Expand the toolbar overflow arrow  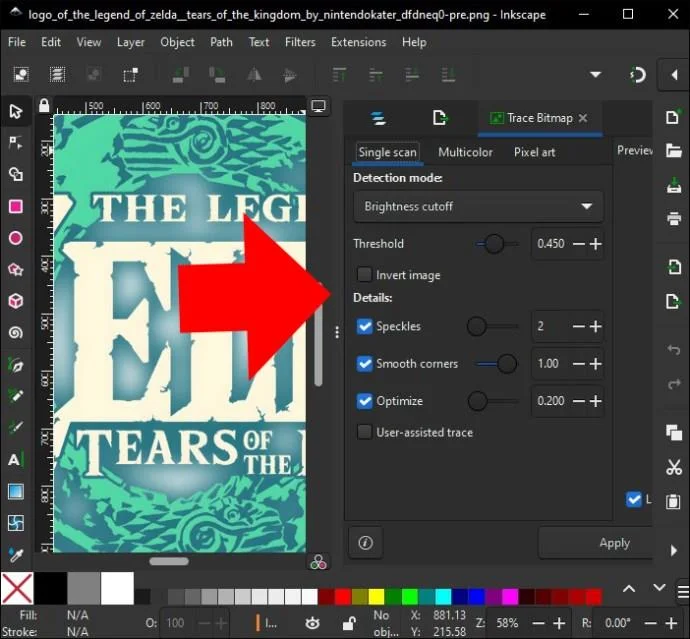point(595,74)
